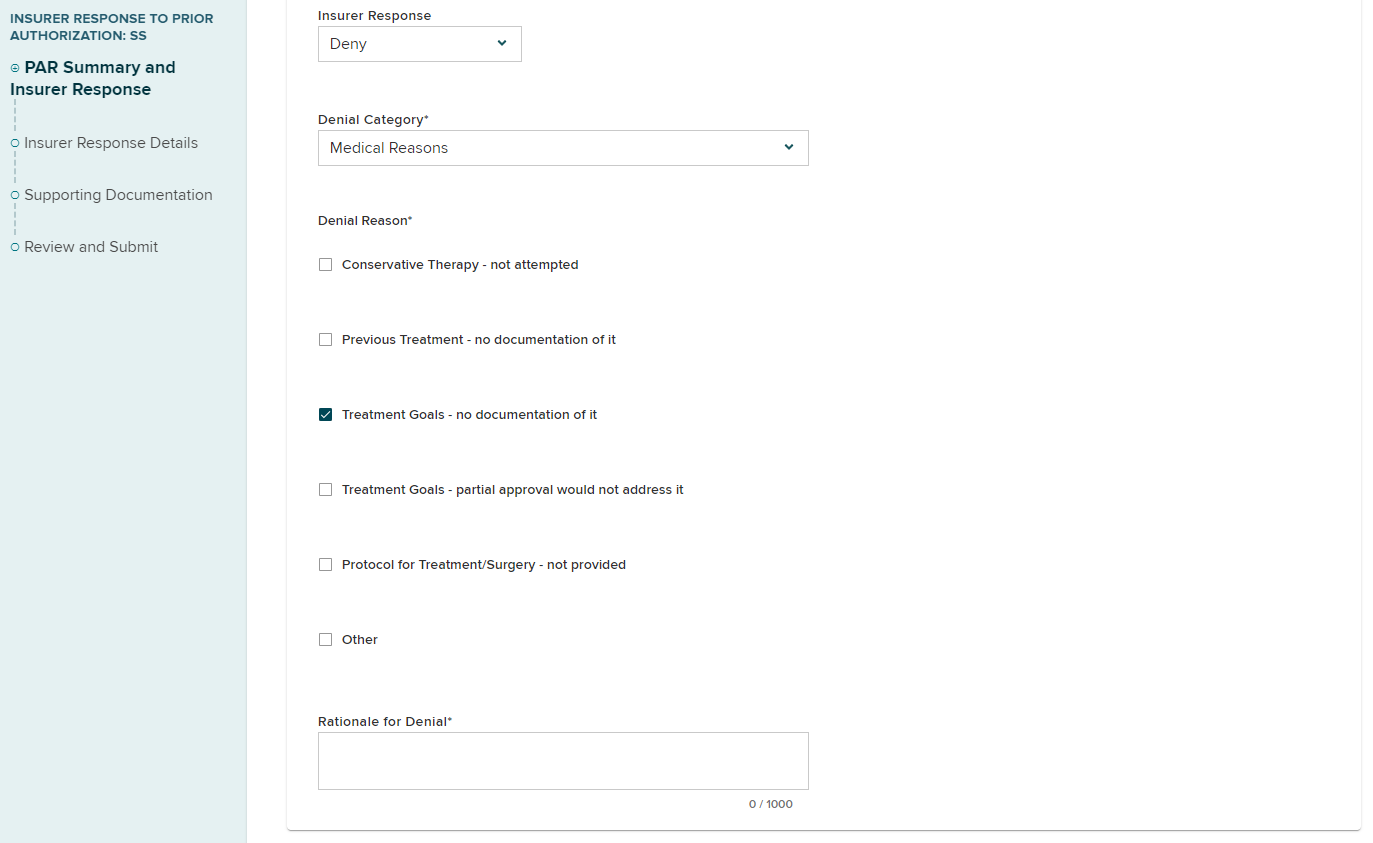The height and width of the screenshot is (843, 1373).
Task: Expand the Denial Category dropdown
Action: click(x=562, y=148)
